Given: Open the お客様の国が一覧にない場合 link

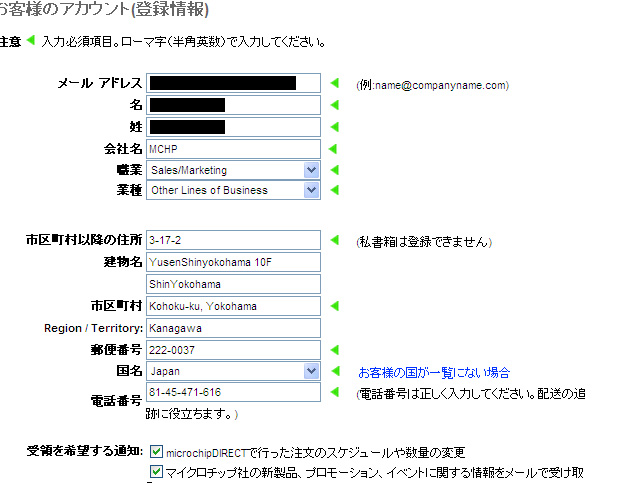Looking at the screenshot, I should click(434, 373).
